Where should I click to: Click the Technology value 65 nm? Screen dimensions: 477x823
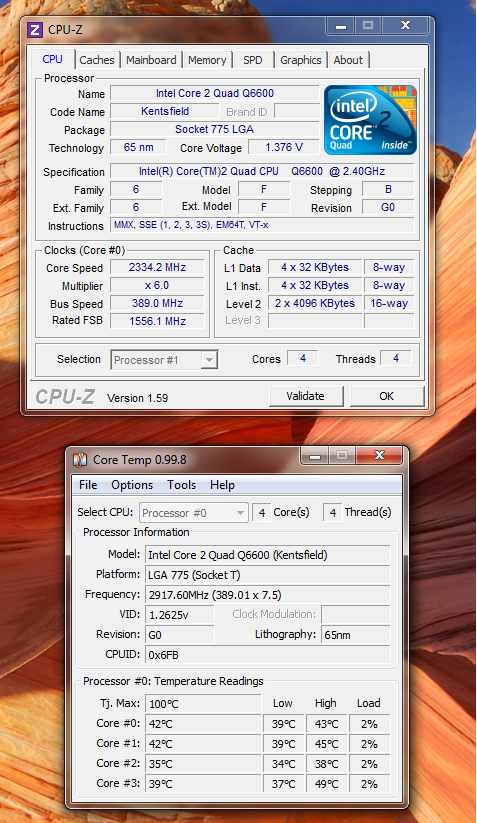[139, 147]
